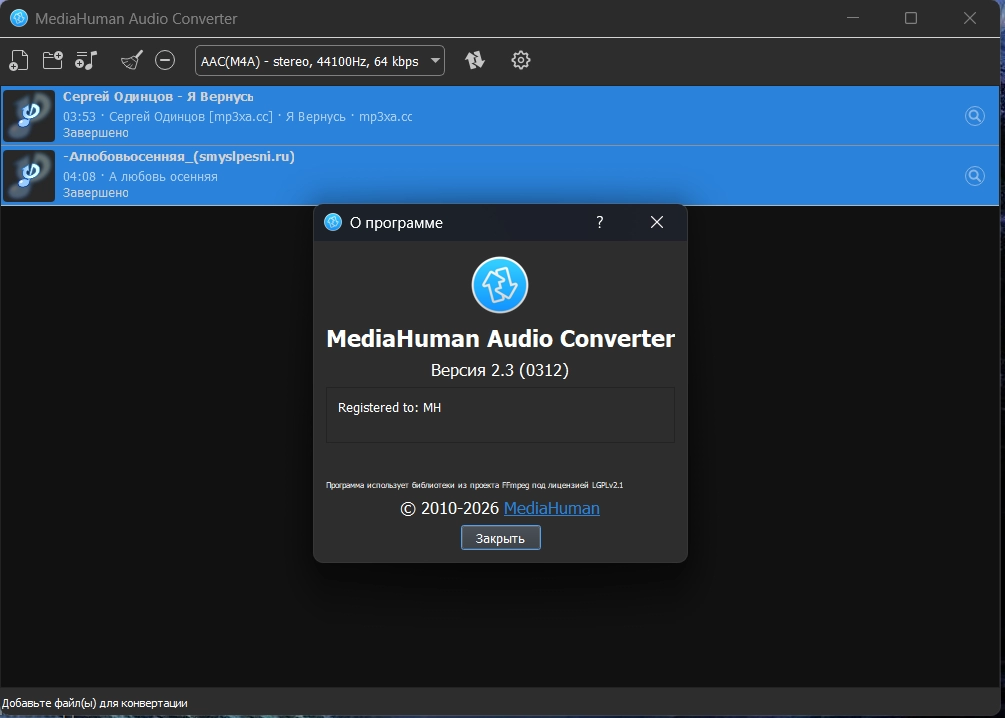Open the AAC(M4A) output format dropdown
The image size is (1005, 718).
coord(320,60)
